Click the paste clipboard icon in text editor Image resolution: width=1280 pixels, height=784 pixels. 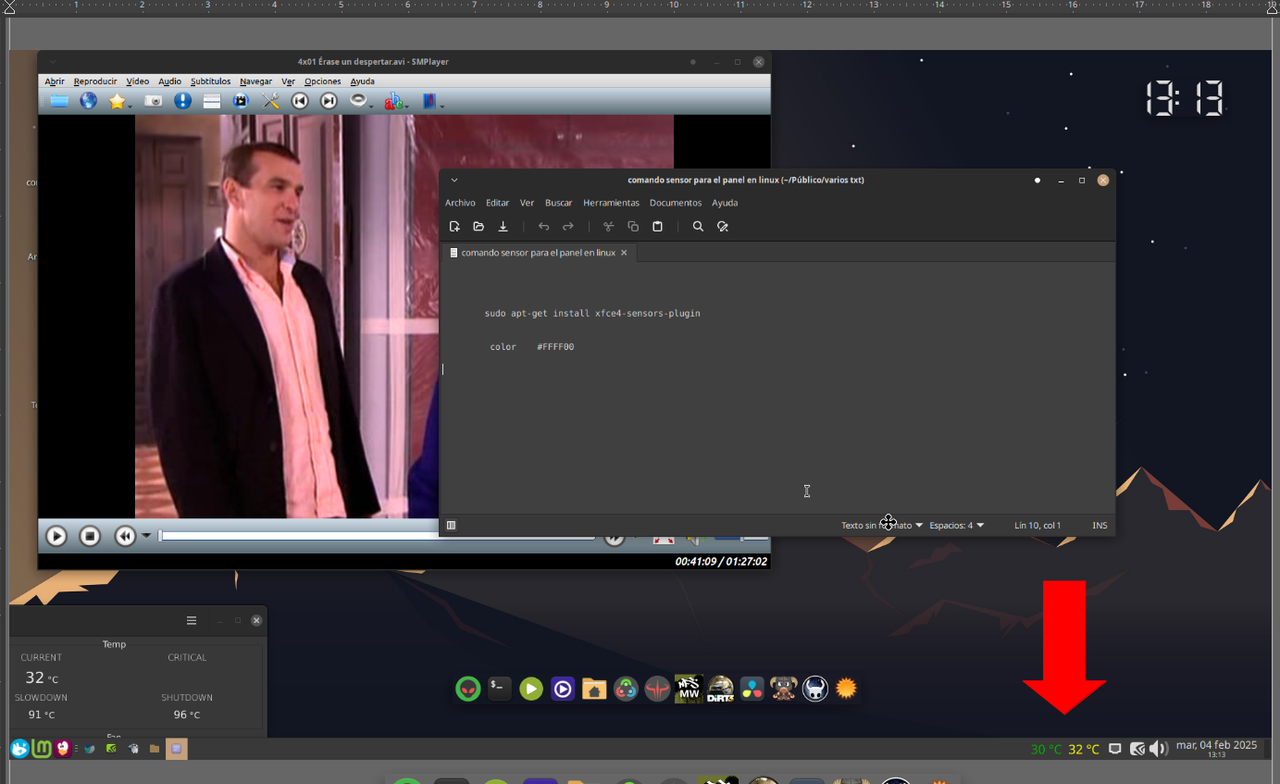pyautogui.click(x=657, y=227)
